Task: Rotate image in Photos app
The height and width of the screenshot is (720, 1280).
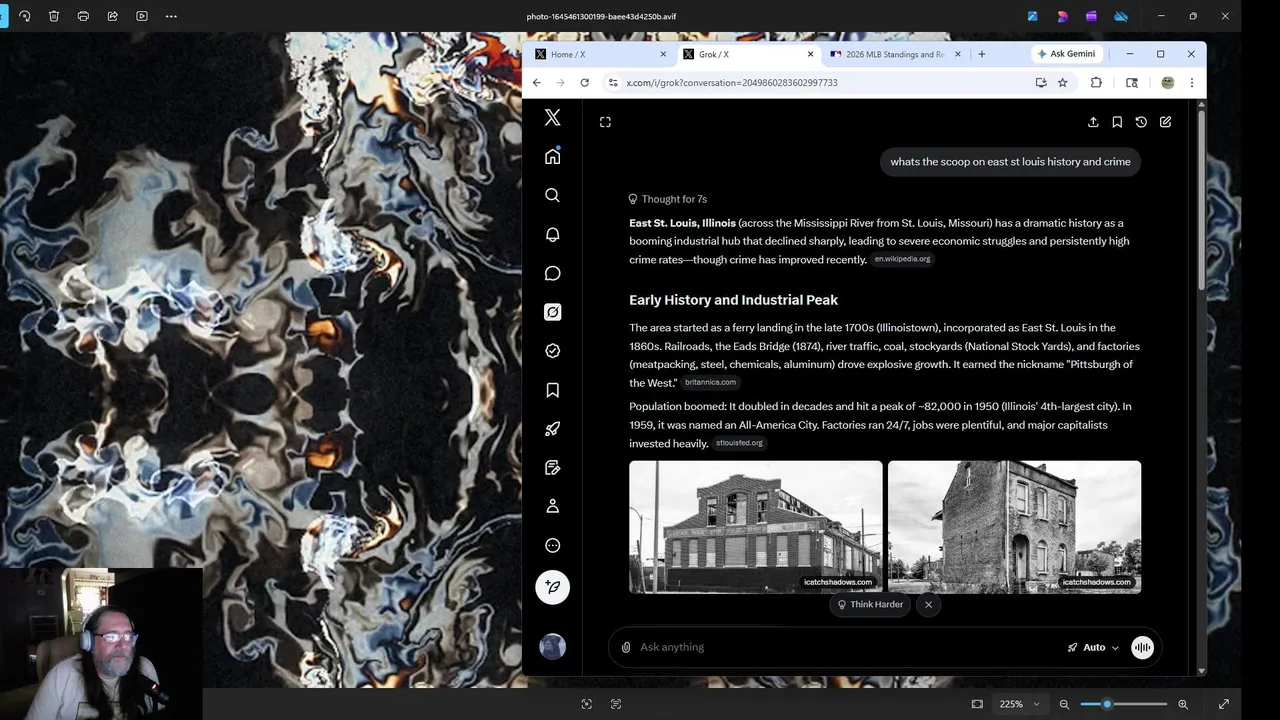Action: point(25,16)
